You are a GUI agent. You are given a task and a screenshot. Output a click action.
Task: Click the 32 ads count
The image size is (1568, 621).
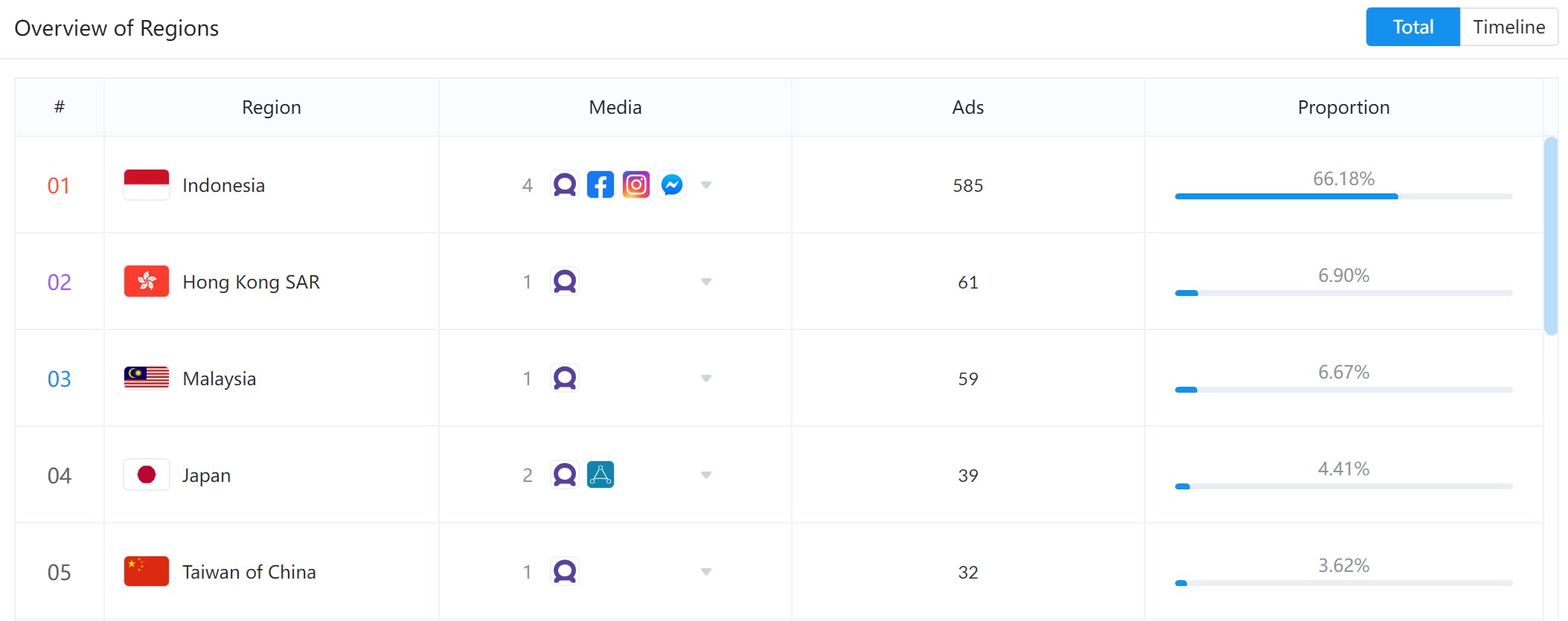pyautogui.click(x=968, y=572)
